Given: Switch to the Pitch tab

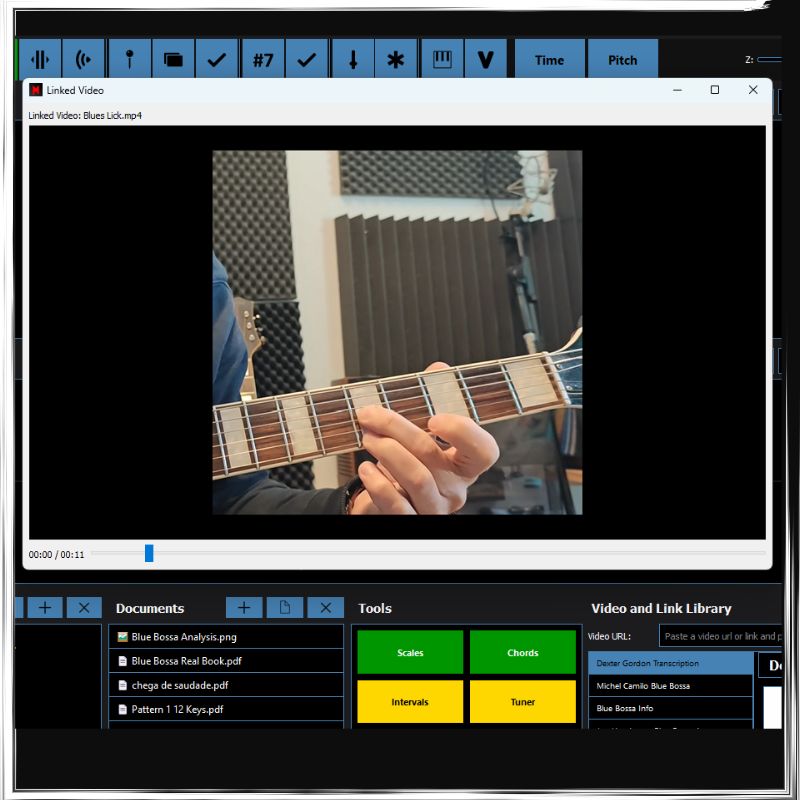Looking at the screenshot, I should point(622,59).
